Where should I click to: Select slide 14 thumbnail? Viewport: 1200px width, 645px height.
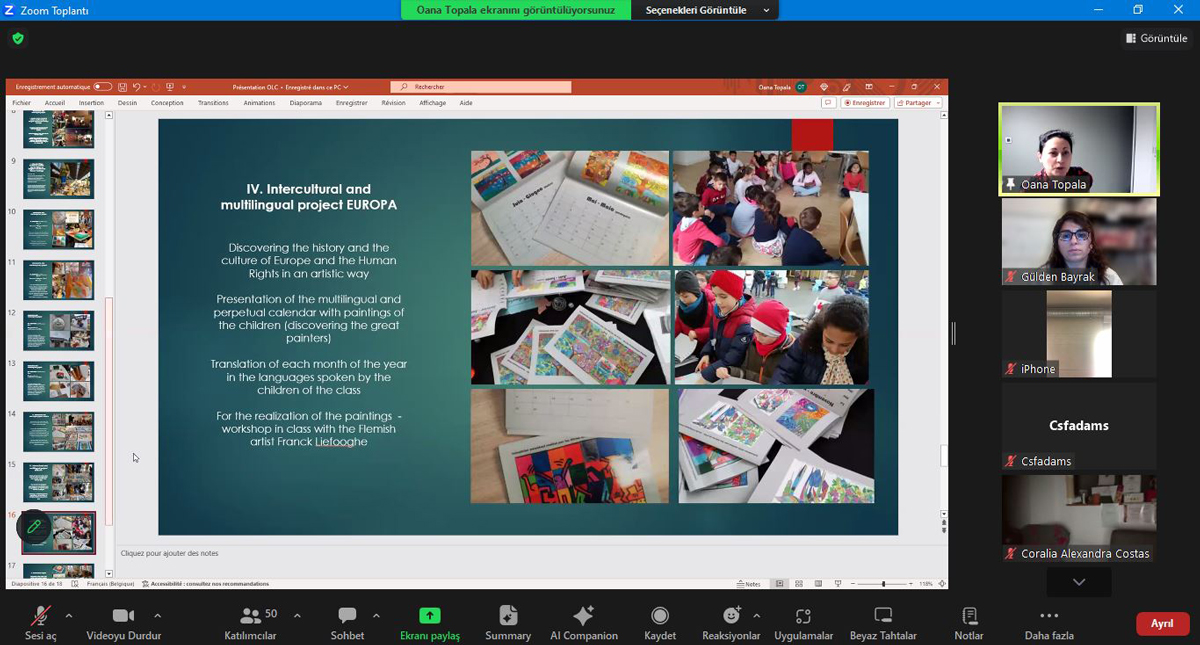coord(58,432)
